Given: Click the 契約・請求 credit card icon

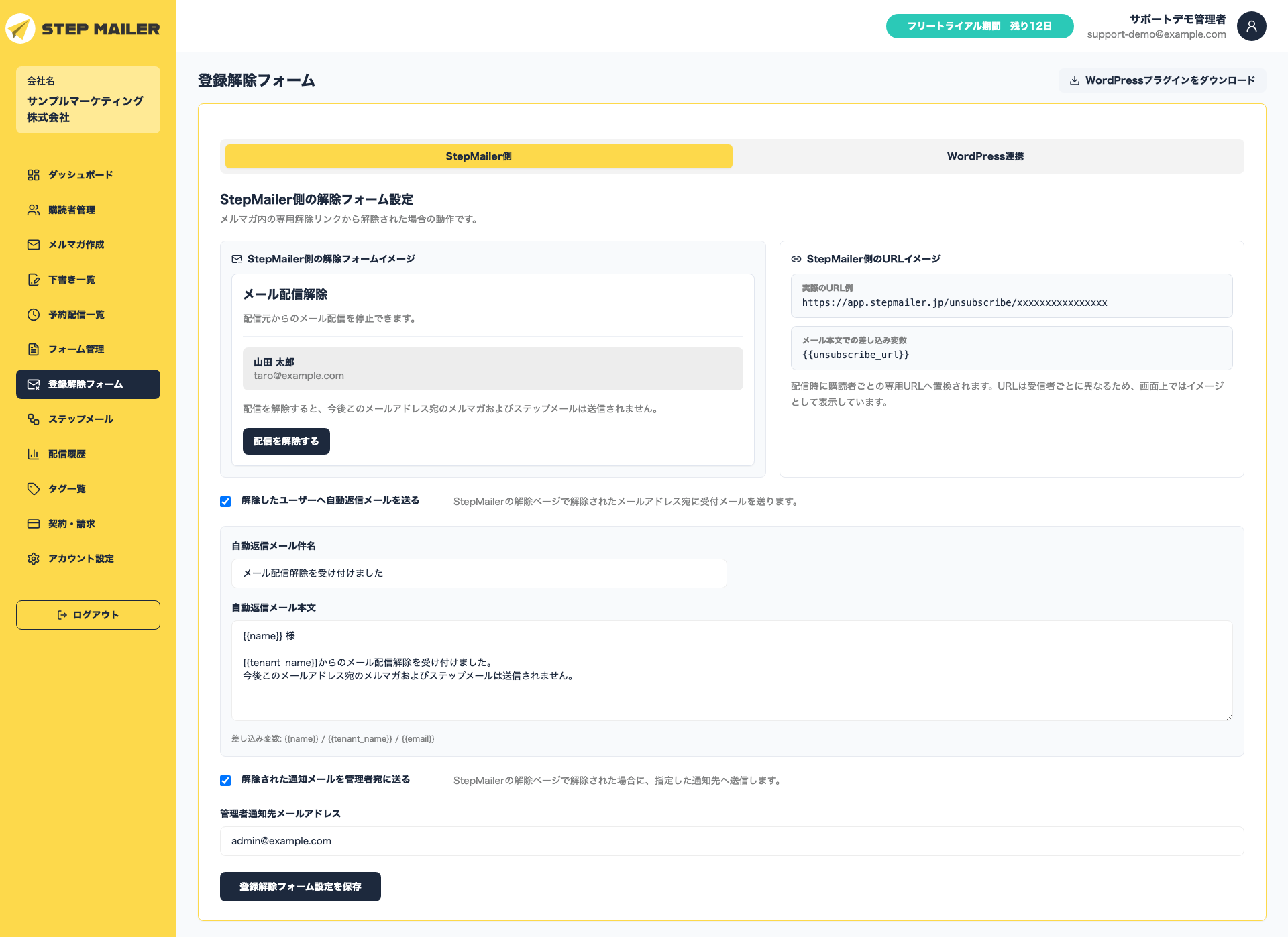Looking at the screenshot, I should [34, 524].
